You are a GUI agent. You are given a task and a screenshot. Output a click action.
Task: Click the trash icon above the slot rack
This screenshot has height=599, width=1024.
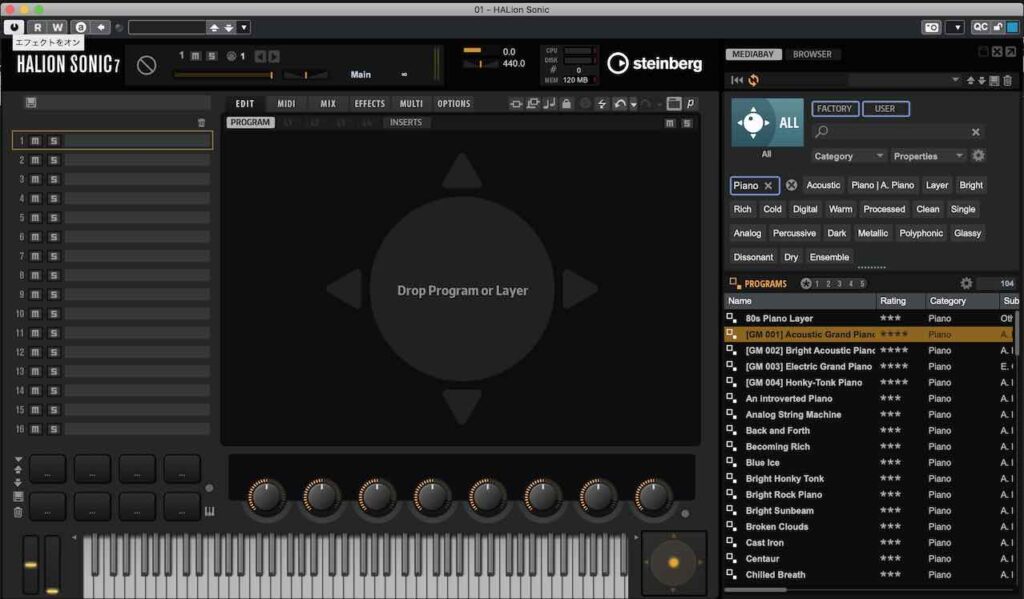[201, 123]
